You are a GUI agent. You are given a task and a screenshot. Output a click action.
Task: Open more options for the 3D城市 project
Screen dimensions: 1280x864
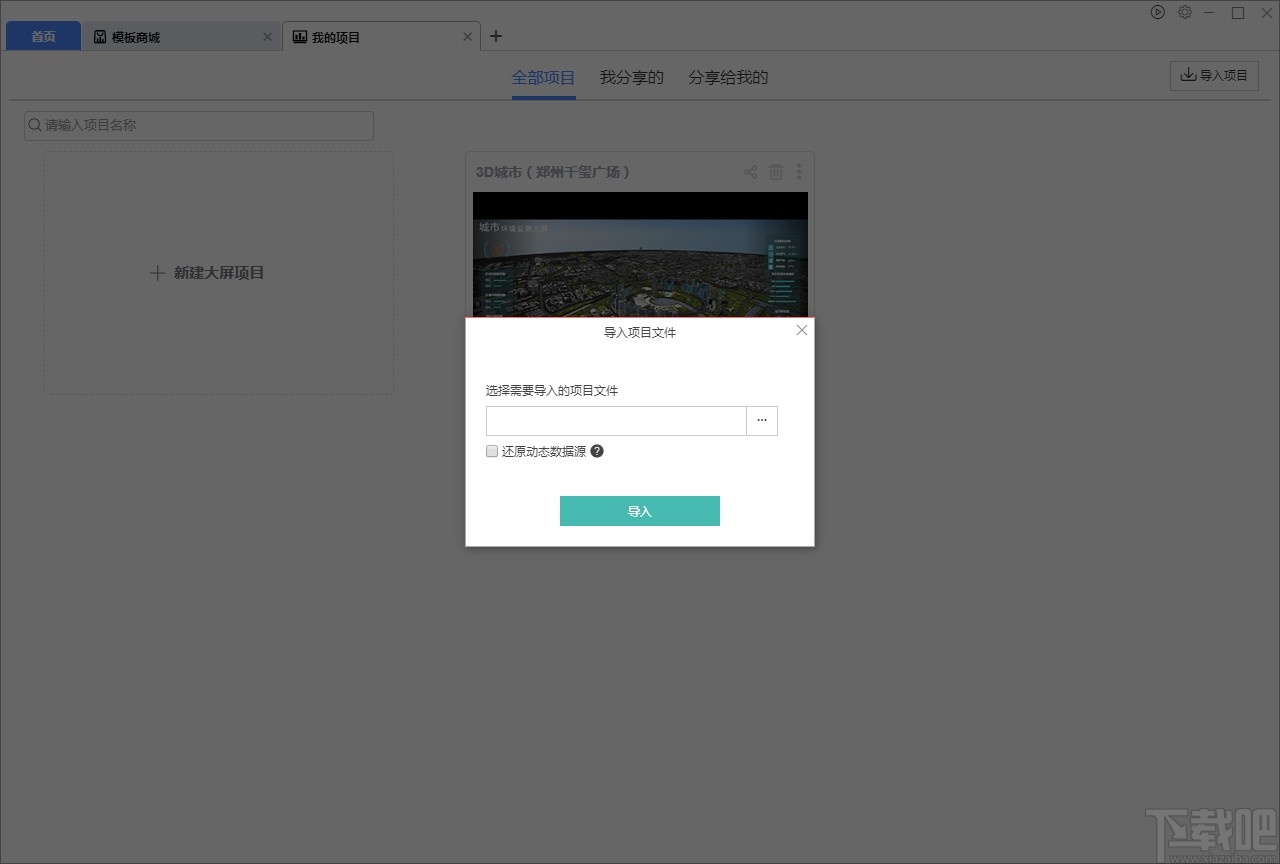tap(798, 171)
